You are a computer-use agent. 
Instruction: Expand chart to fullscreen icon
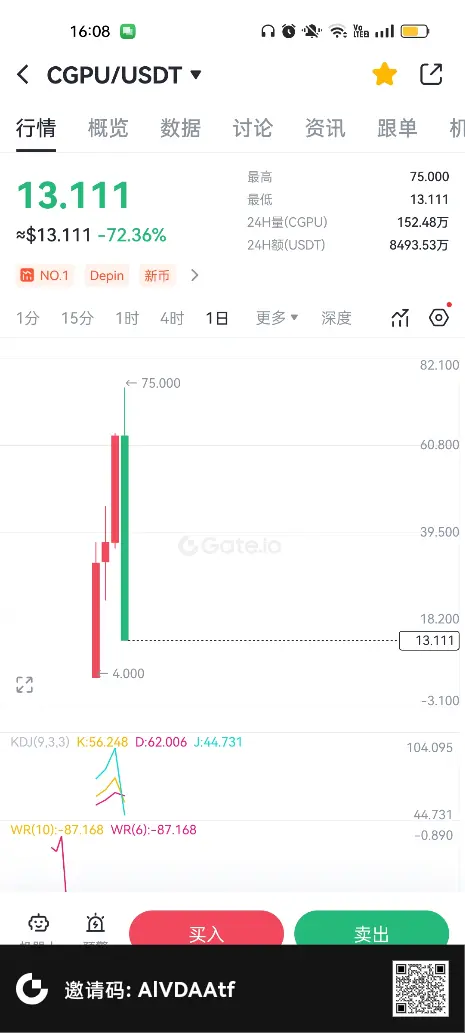click(24, 684)
